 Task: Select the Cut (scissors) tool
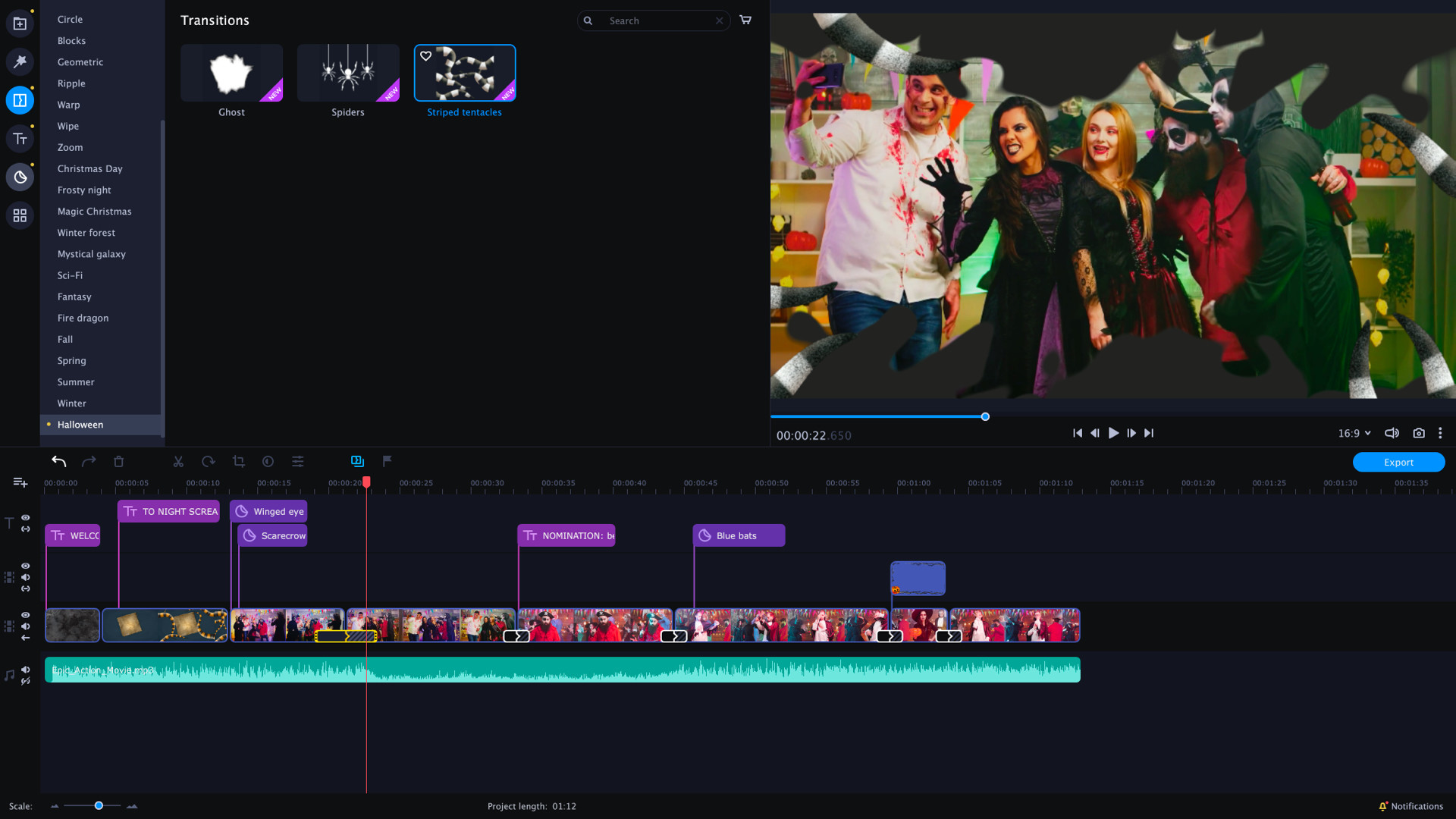point(178,461)
